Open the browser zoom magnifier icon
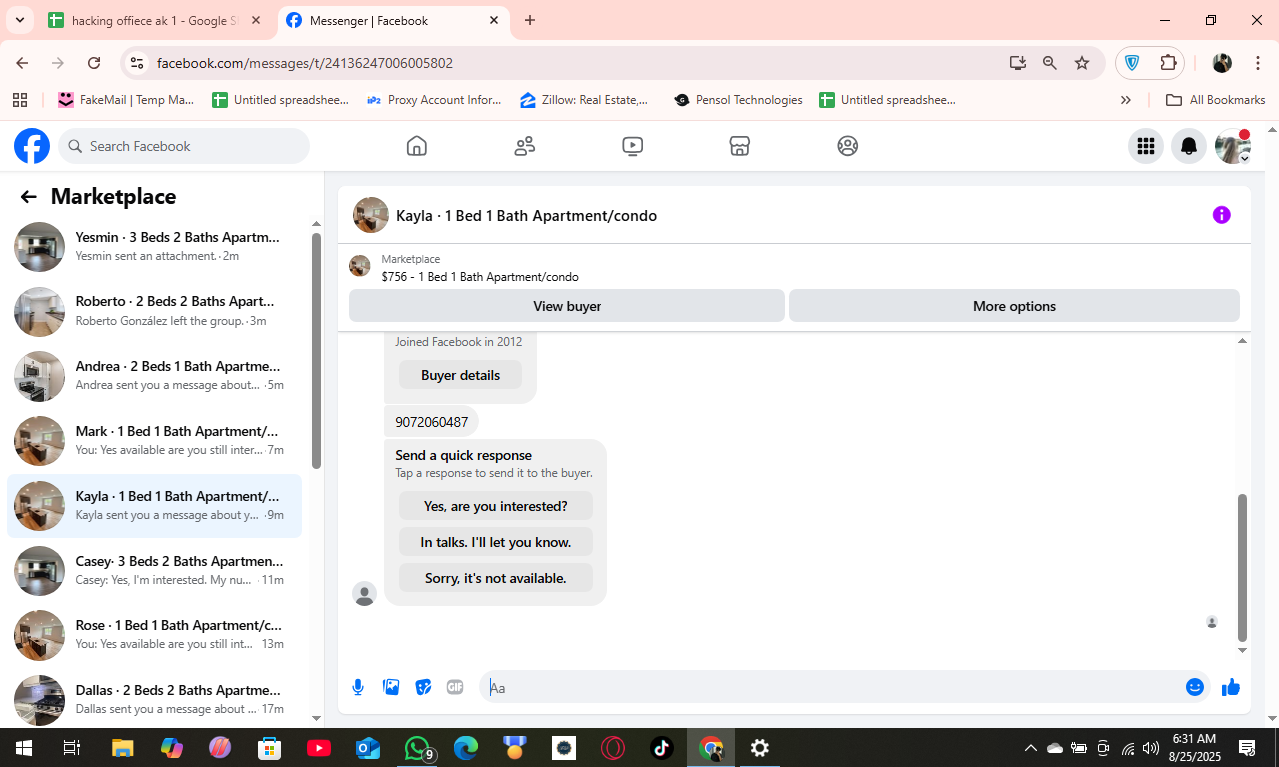Viewport: 1279px width, 767px height. click(1049, 63)
